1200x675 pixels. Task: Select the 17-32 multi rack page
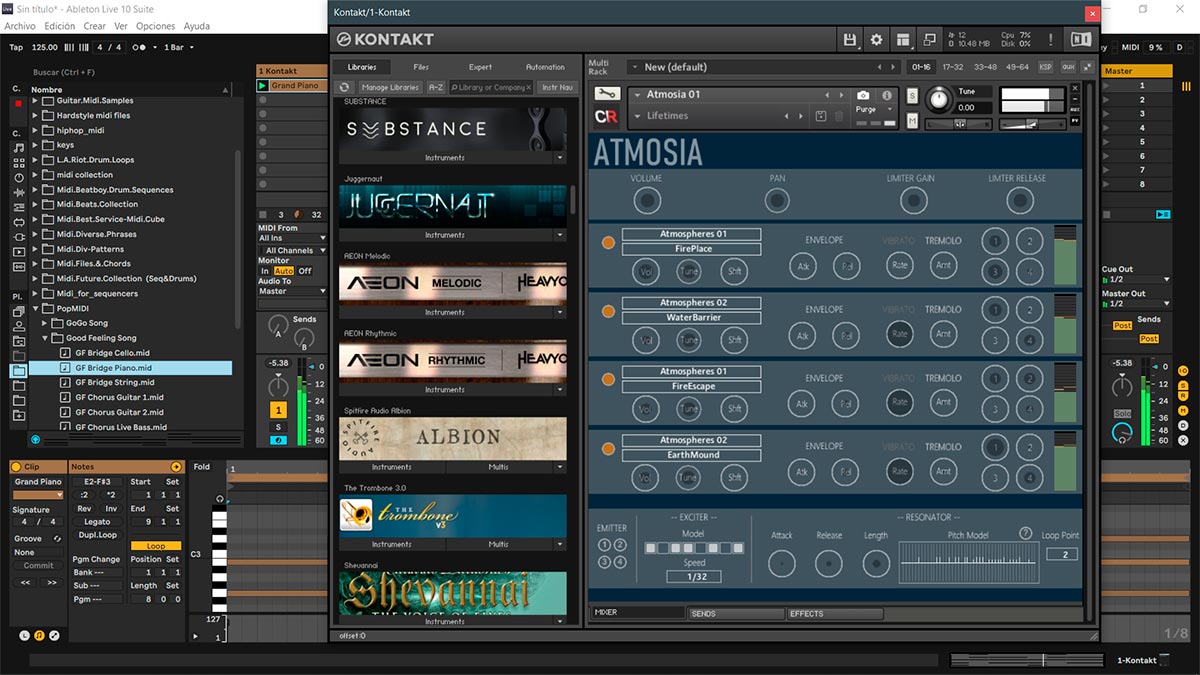pos(953,67)
